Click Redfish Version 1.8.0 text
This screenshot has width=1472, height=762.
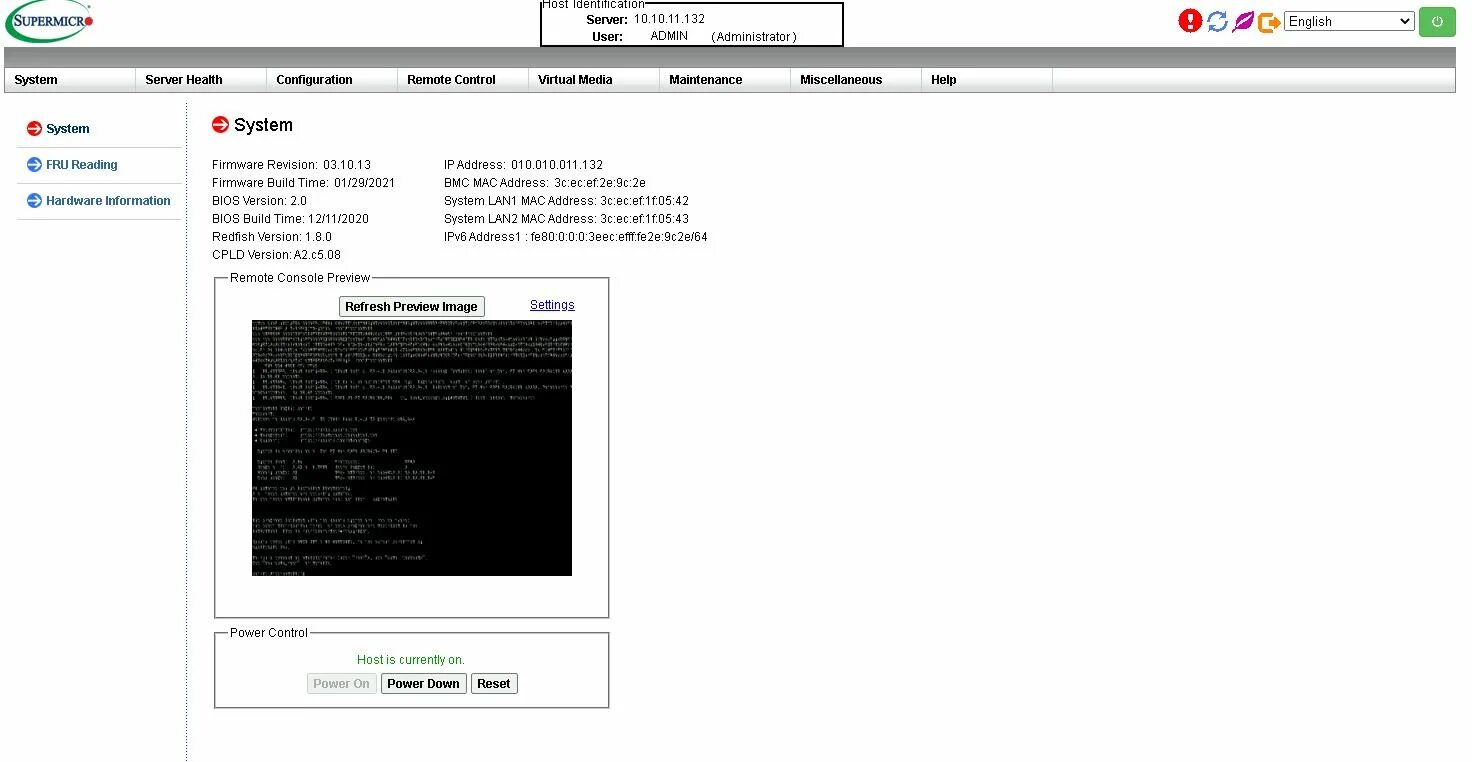click(x=272, y=237)
